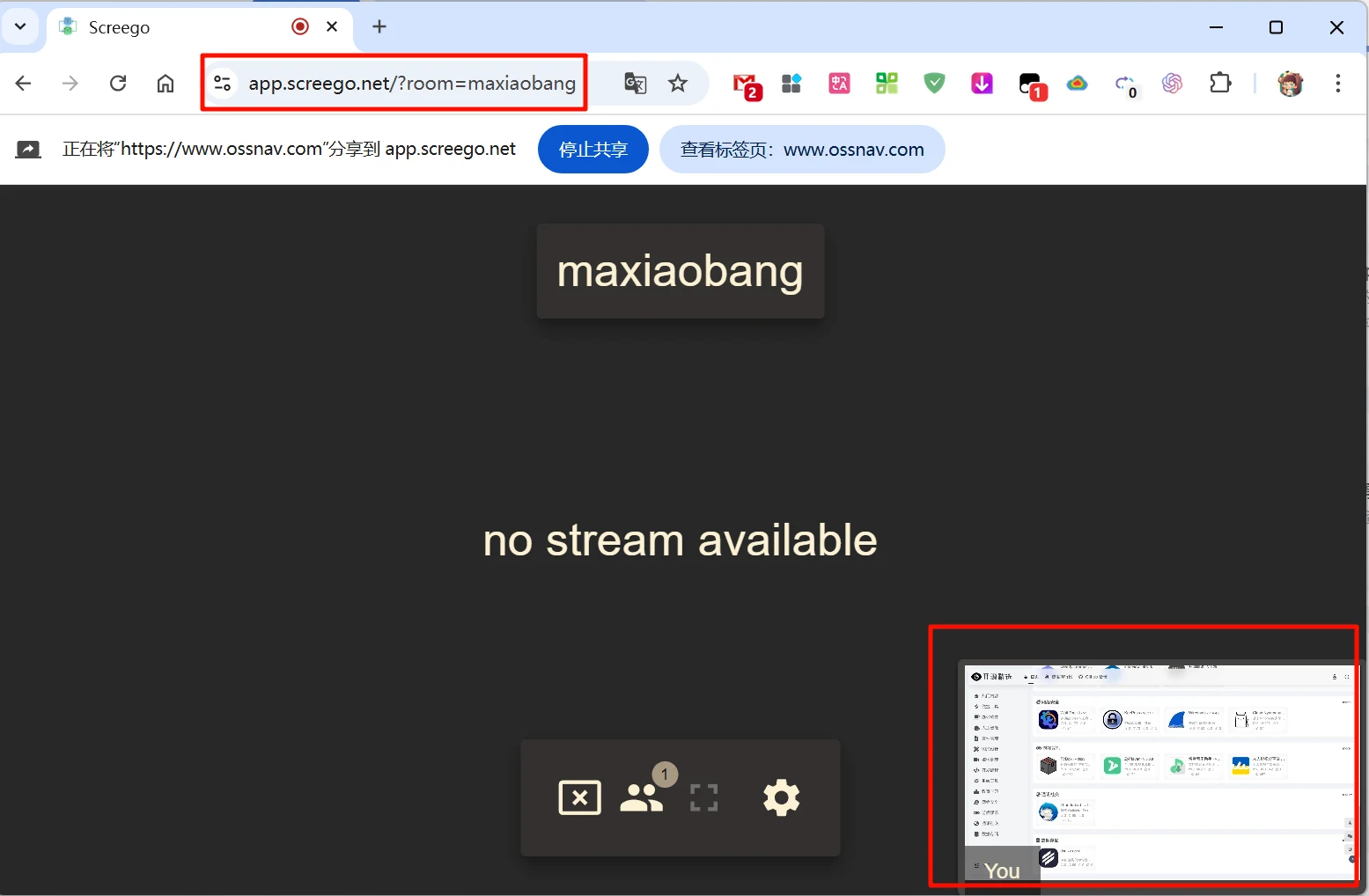Open the green QR code extension
1369x896 pixels.
pos(887,84)
